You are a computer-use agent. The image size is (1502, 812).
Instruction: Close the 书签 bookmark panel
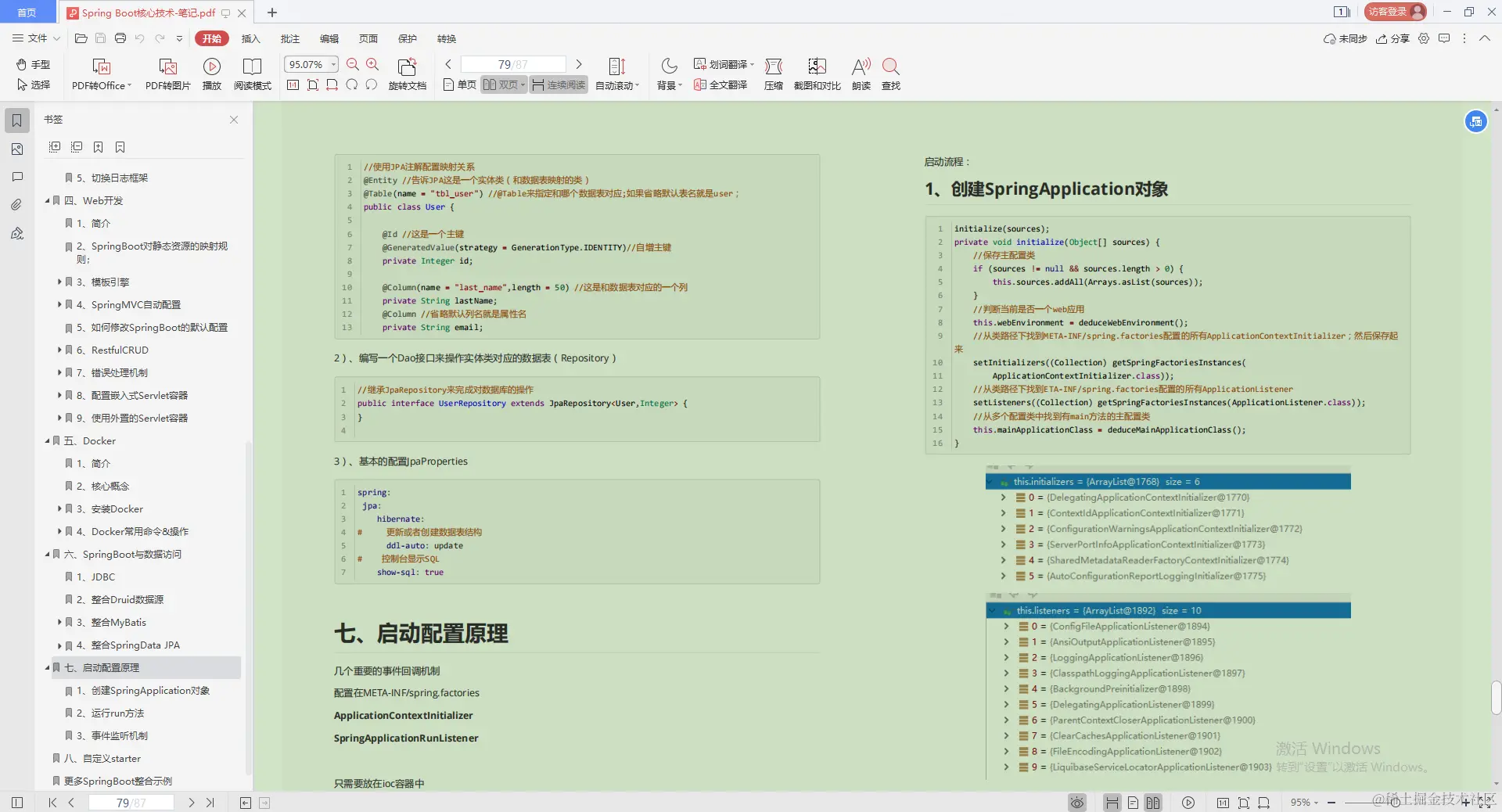click(x=234, y=120)
